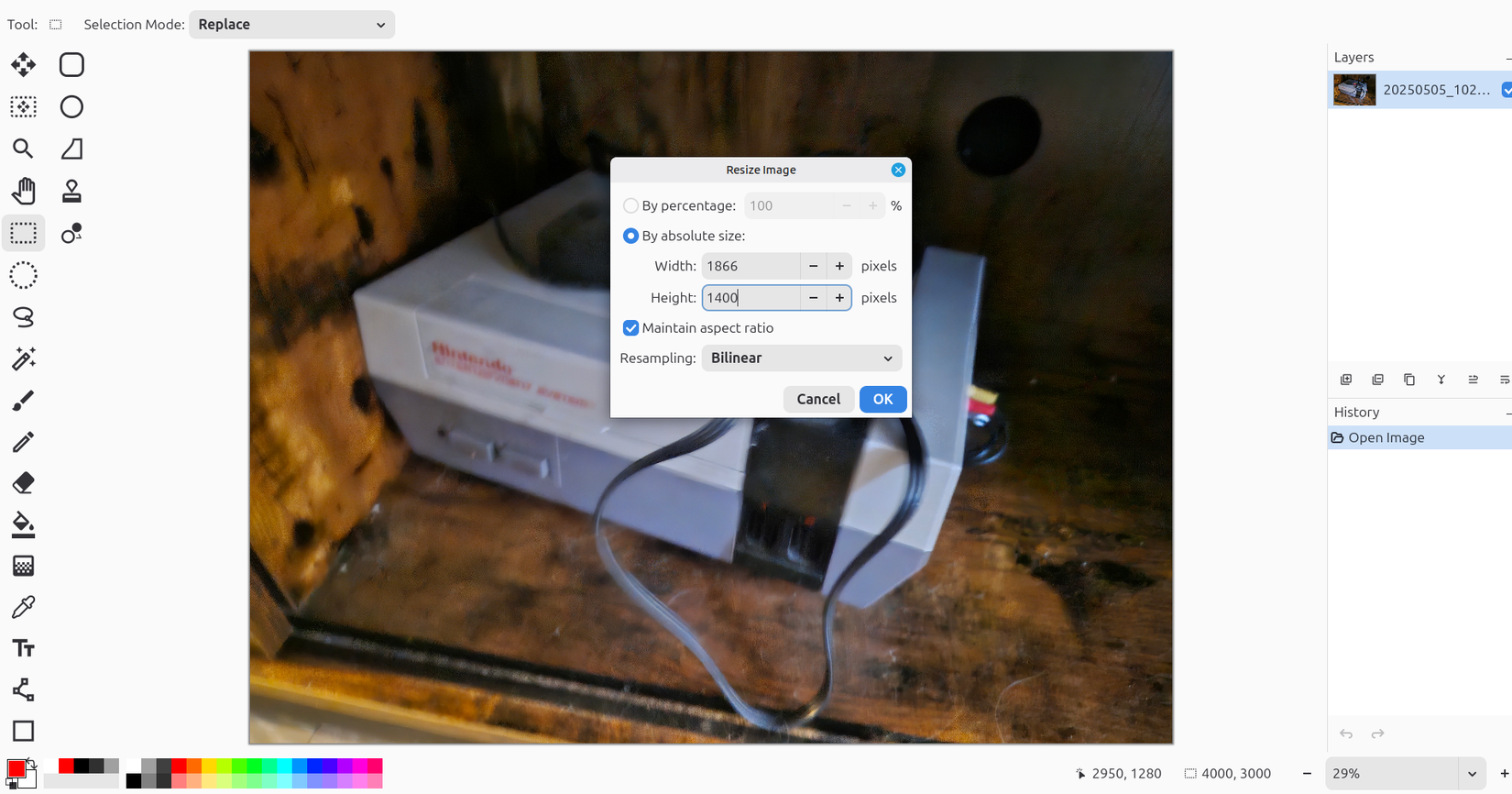This screenshot has height=794, width=1512.
Task: Select the Color Picker eyedropper tool
Action: click(x=23, y=607)
